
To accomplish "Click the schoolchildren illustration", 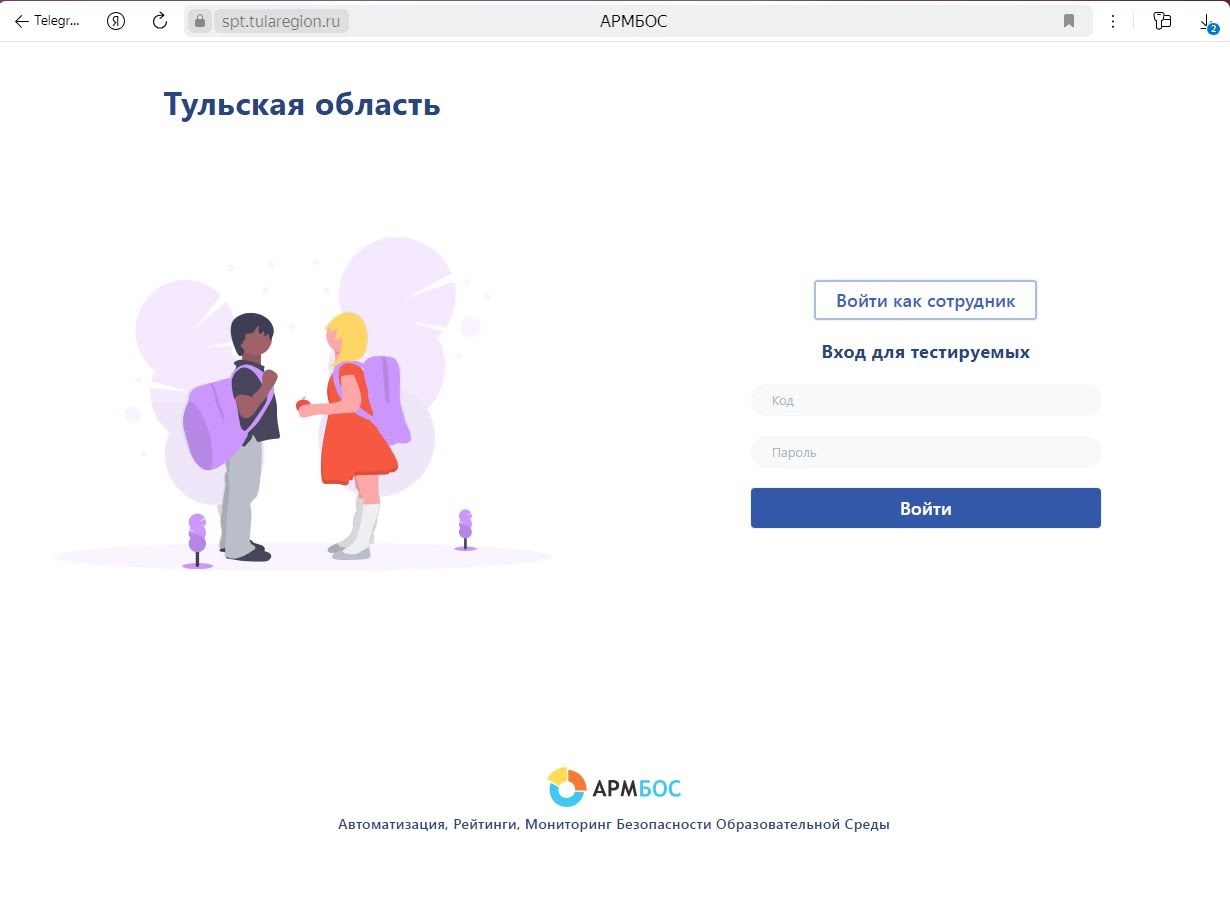I will point(300,420).
